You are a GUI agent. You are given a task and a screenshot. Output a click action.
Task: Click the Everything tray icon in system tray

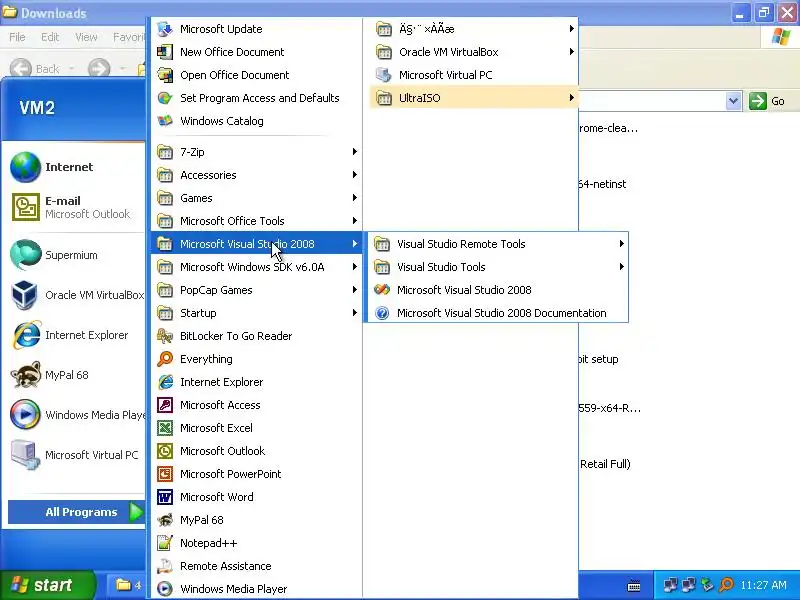[x=726, y=585]
